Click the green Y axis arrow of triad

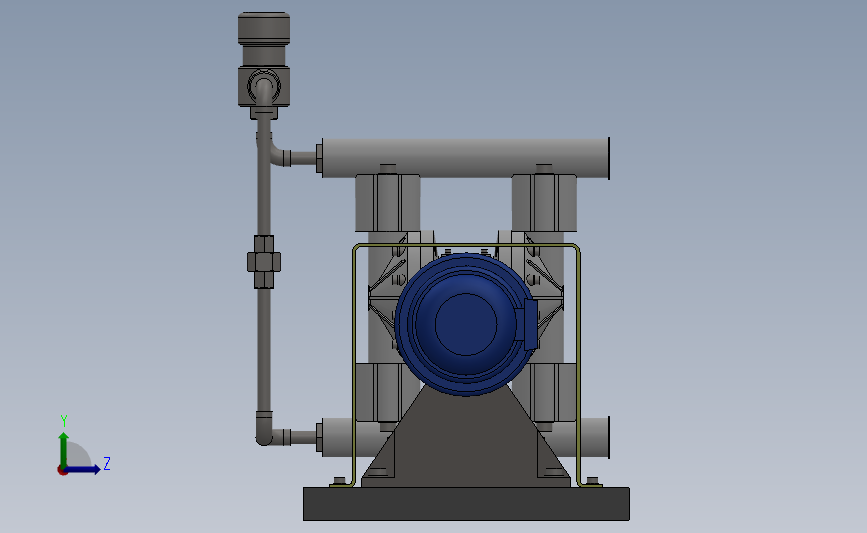click(64, 449)
